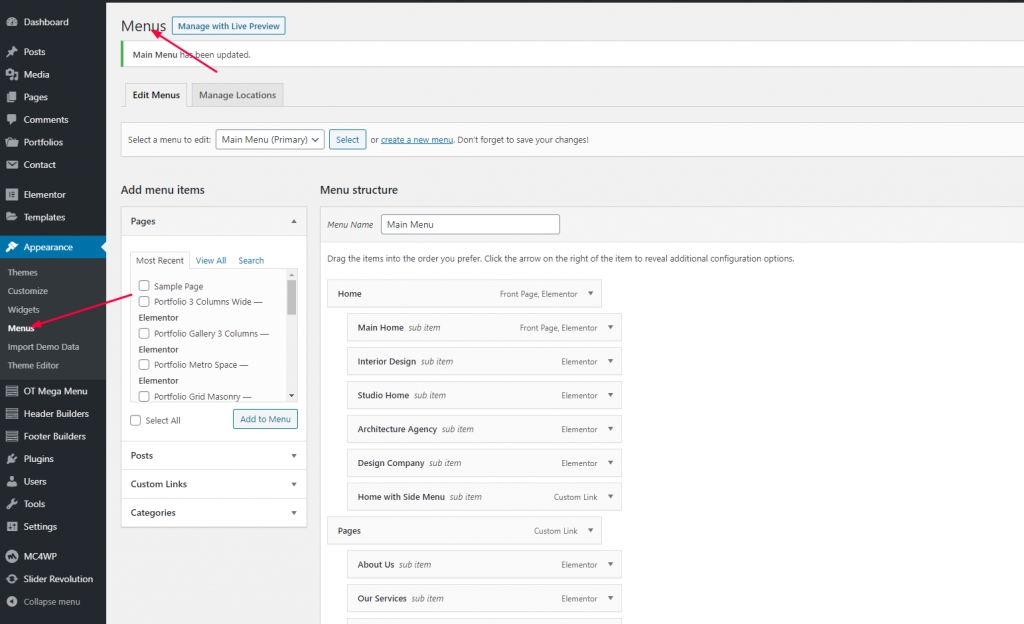The height and width of the screenshot is (624, 1024).
Task: Click the Portfolios folder icon
Action: pyautogui.click(x=12, y=142)
